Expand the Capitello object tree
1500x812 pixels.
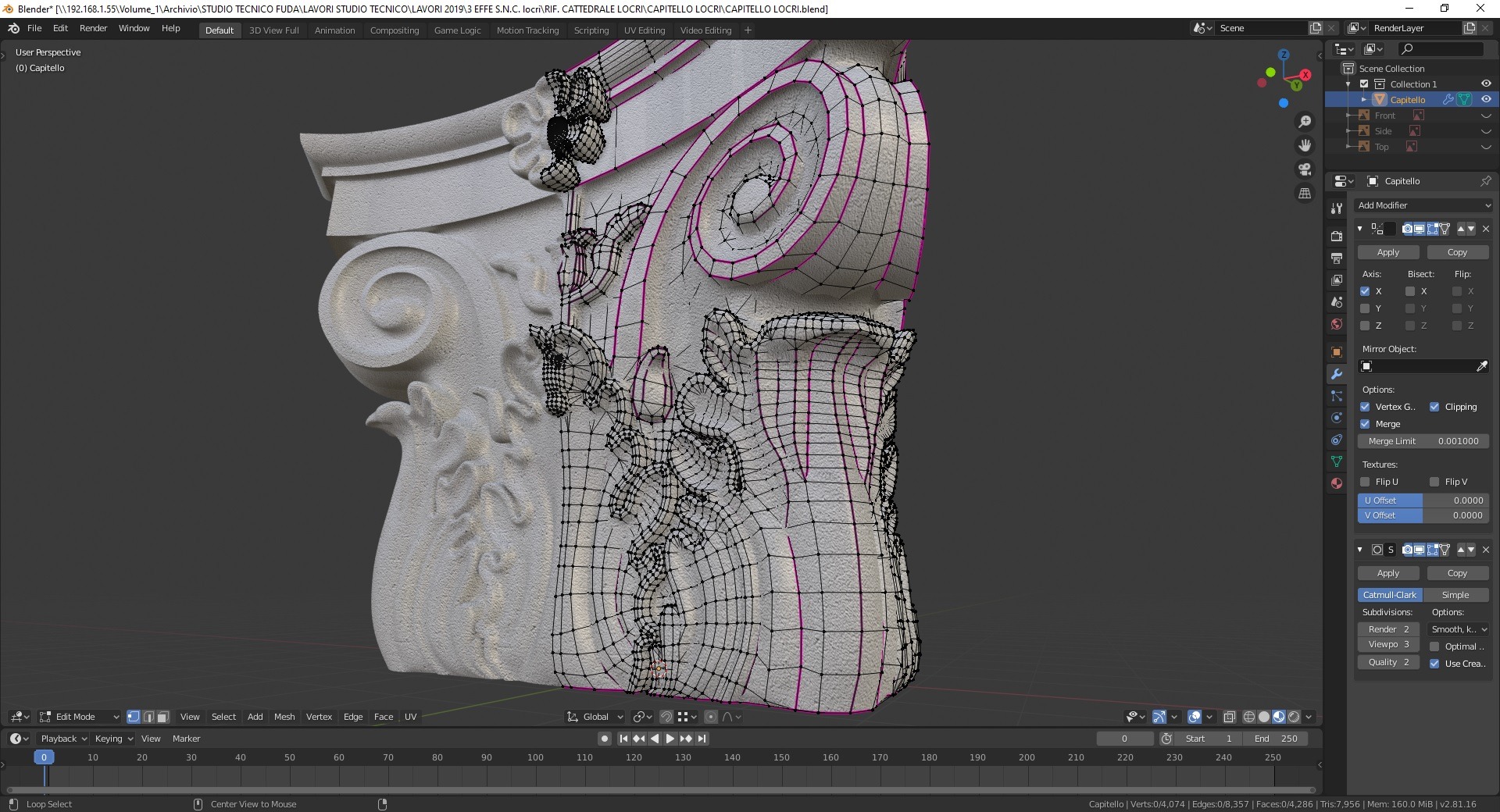point(1364,99)
